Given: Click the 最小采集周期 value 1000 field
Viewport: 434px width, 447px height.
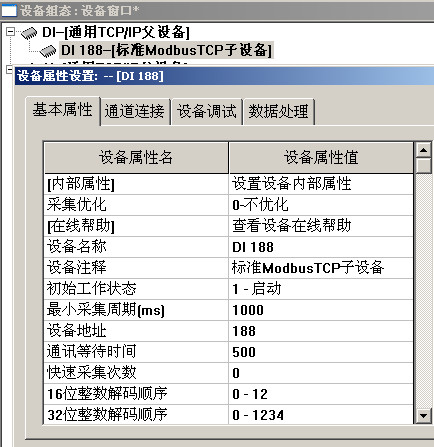Looking at the screenshot, I should 321,310.
